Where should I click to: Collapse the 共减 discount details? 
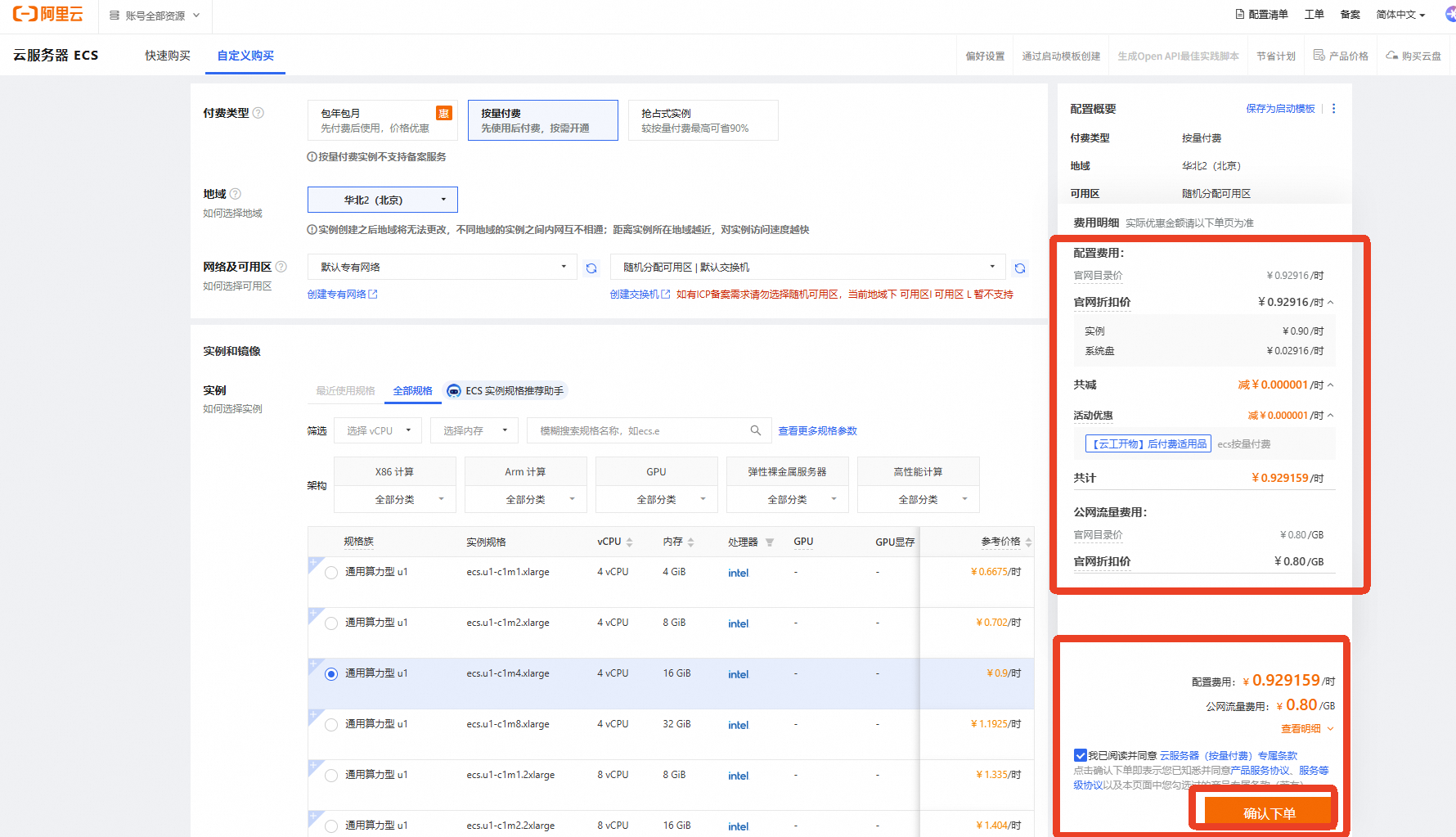point(1331,385)
